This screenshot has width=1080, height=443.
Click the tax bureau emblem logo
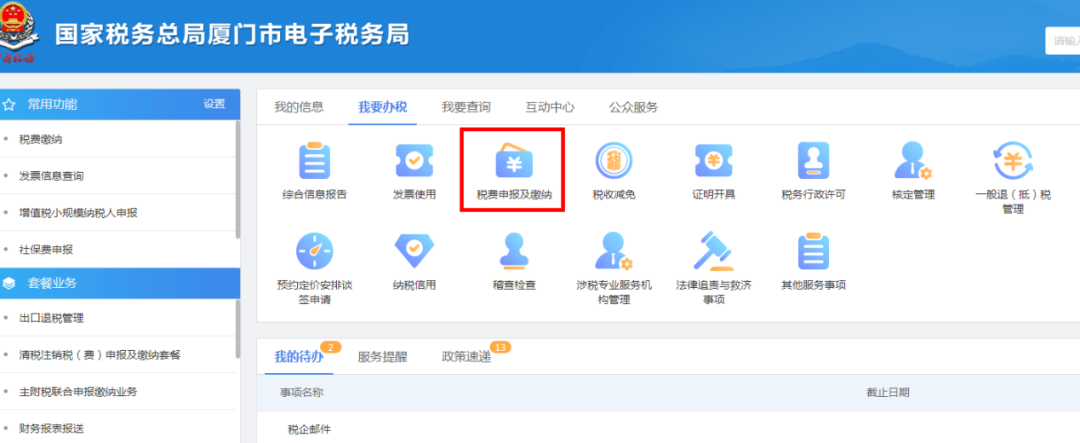coord(18,32)
